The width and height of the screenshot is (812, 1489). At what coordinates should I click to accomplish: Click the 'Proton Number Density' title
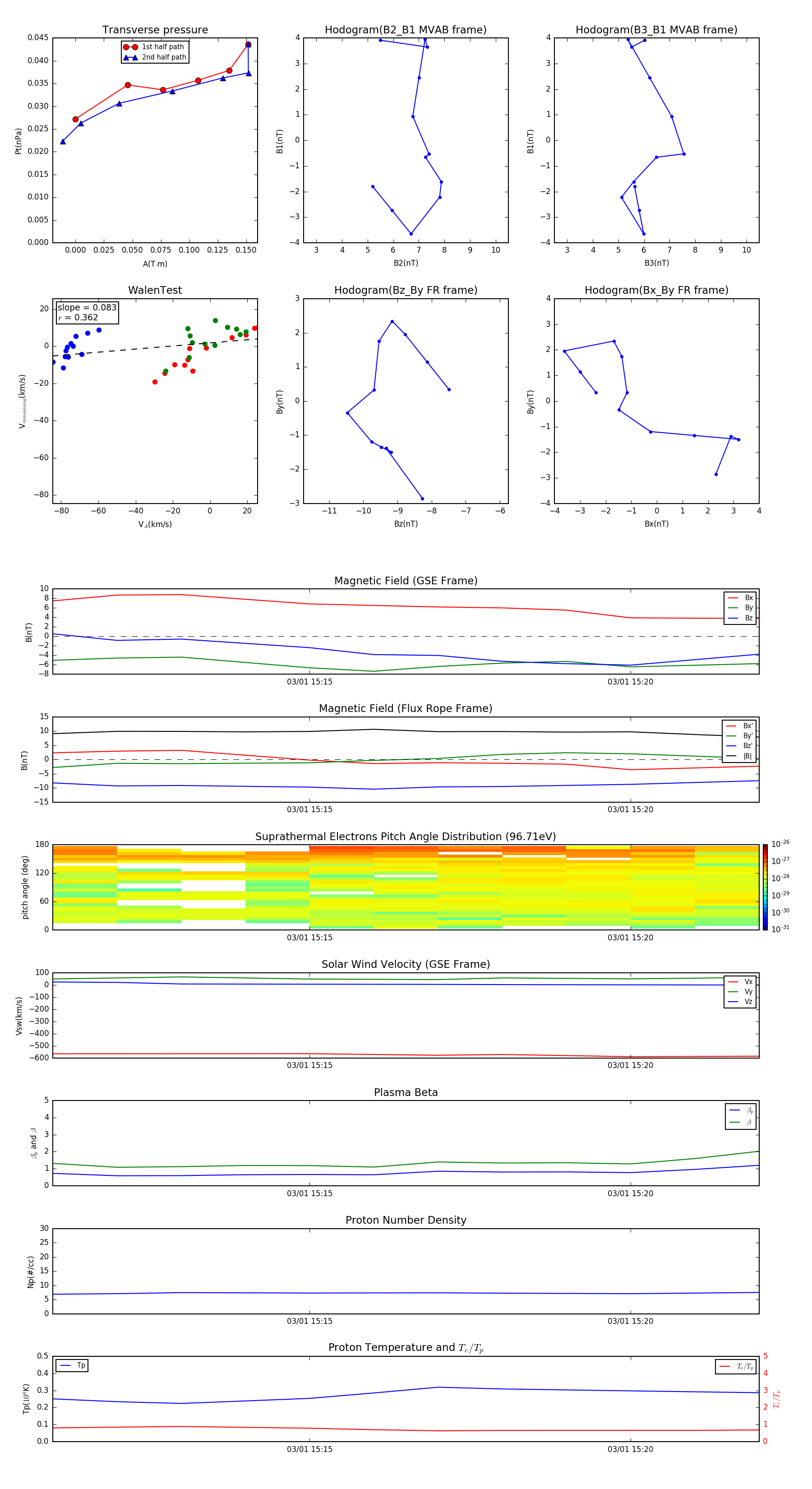406,1220
